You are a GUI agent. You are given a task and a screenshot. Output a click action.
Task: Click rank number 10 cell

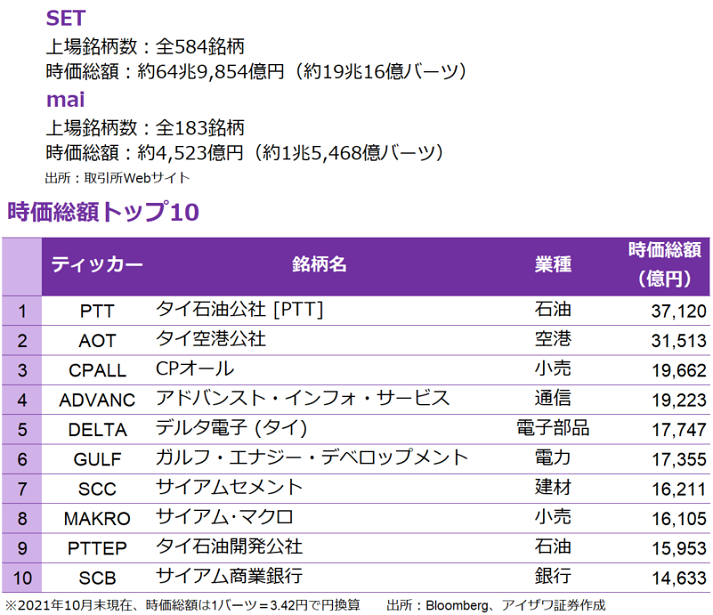tap(22, 578)
